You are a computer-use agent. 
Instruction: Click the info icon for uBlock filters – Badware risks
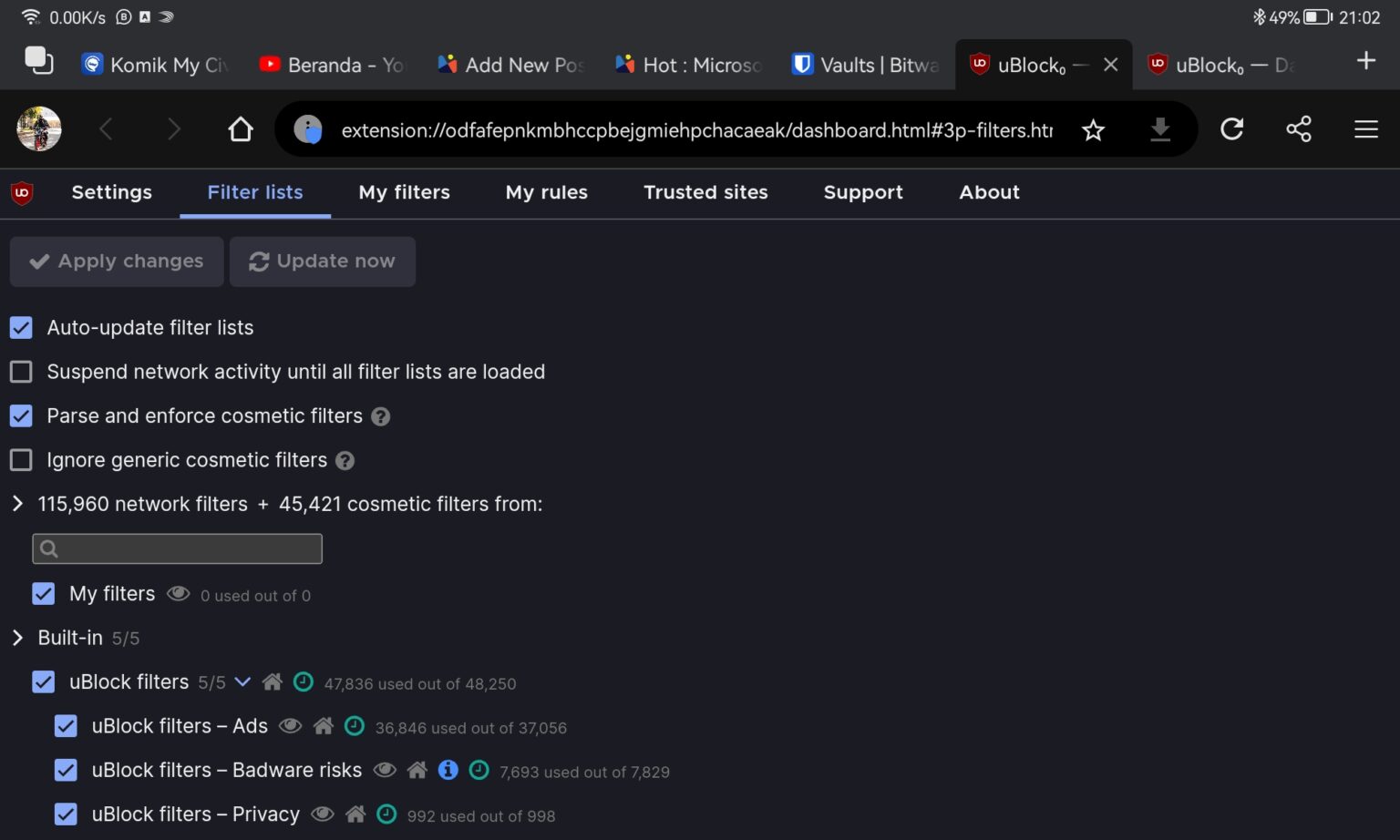point(448,770)
